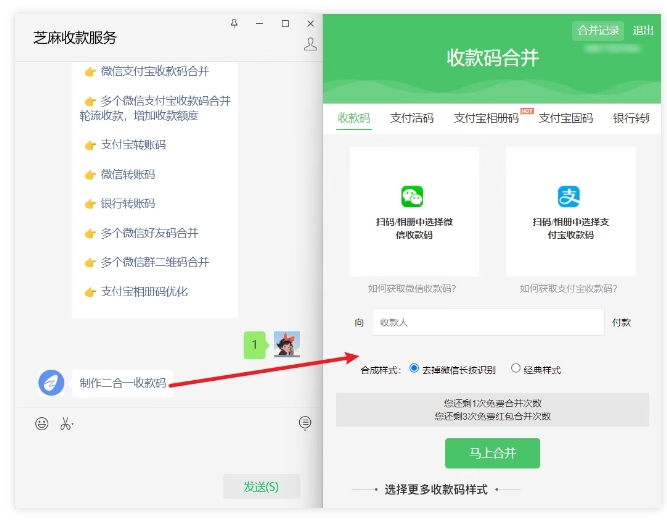Click the service account avatar
Viewport: 667px width, 520px height.
[x=51, y=383]
